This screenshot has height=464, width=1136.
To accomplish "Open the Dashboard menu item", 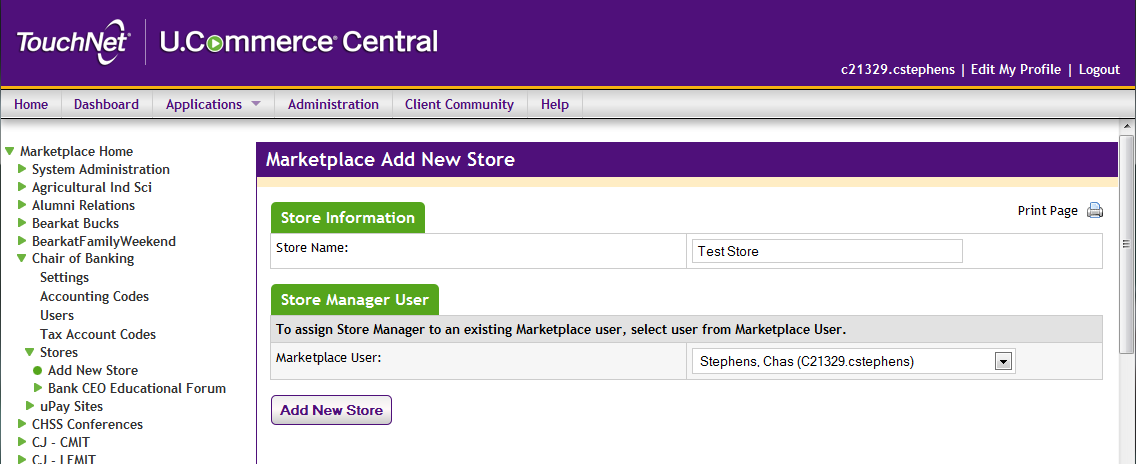I will 106,104.
